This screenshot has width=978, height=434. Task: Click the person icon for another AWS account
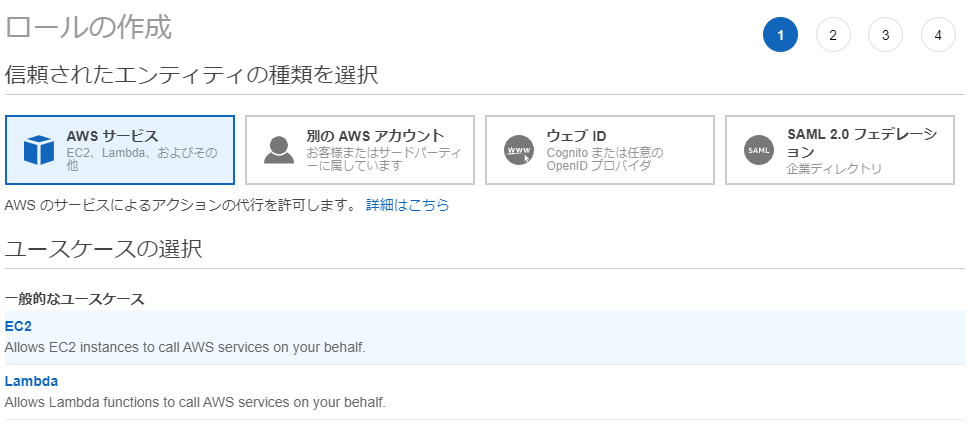pyautogui.click(x=278, y=150)
